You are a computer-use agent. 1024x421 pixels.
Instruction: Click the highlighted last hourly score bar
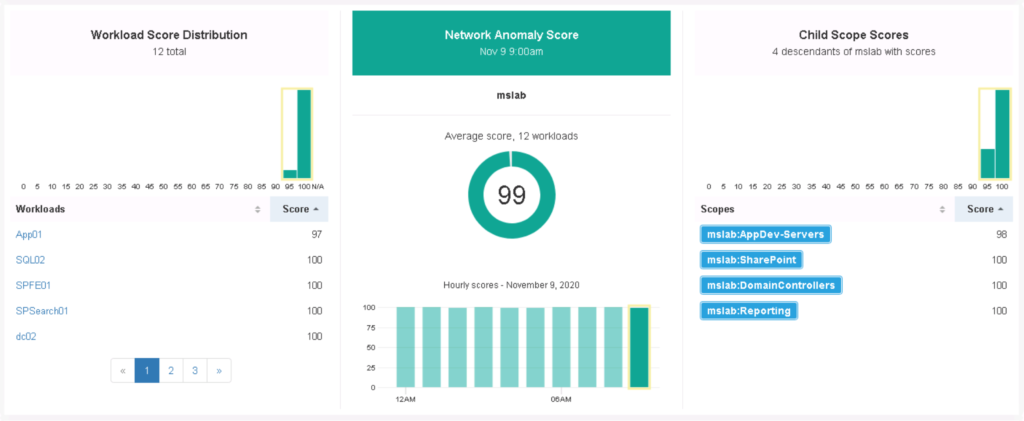point(638,347)
